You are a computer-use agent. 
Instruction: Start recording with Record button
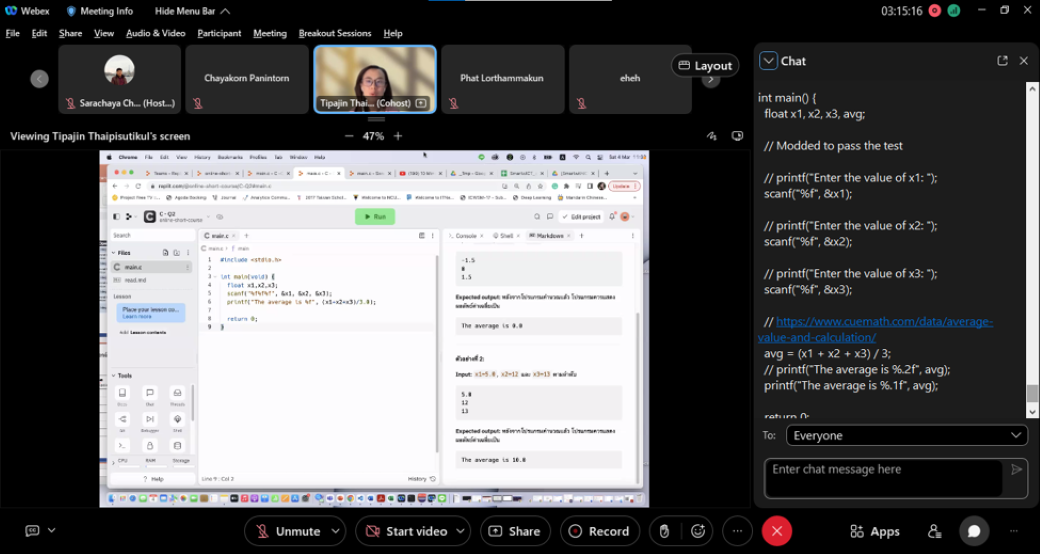(x=600, y=531)
